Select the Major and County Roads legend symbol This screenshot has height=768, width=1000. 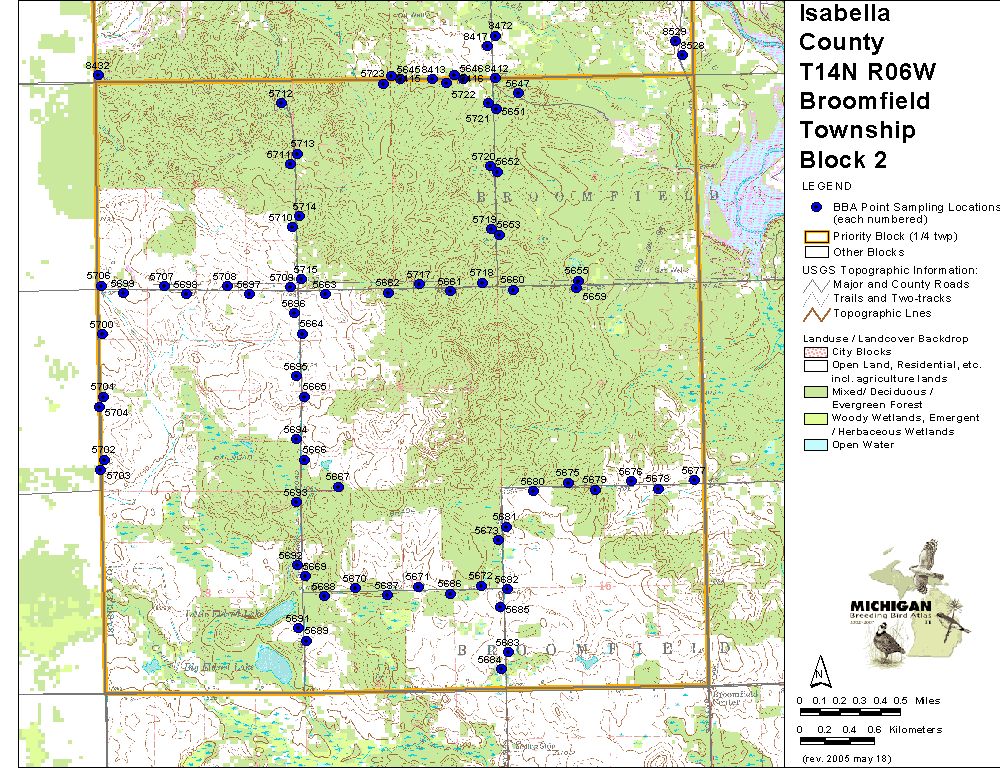[x=816, y=285]
